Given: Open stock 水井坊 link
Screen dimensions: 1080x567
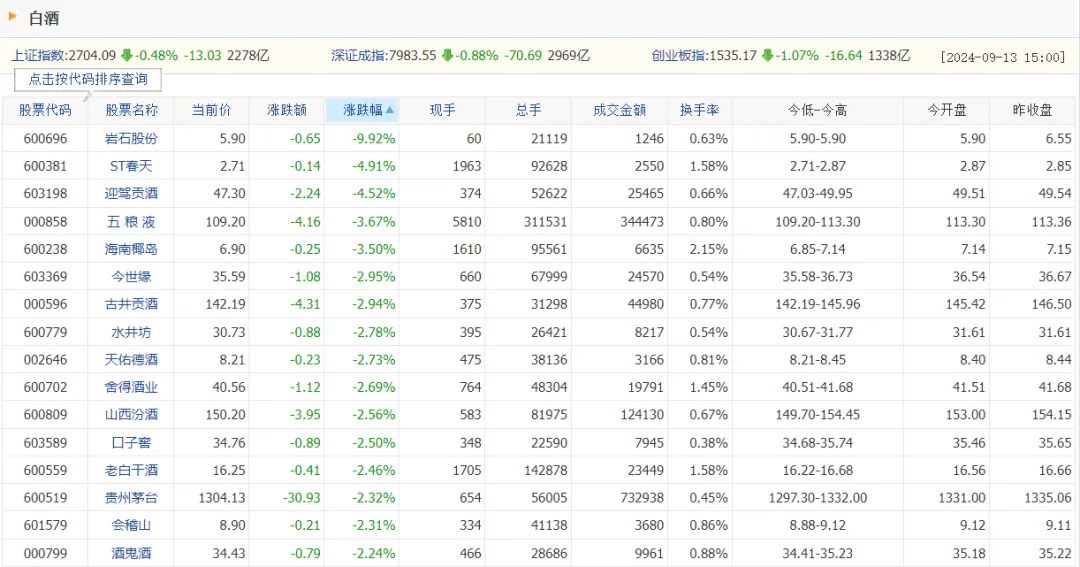Looking at the screenshot, I should coord(131,332).
